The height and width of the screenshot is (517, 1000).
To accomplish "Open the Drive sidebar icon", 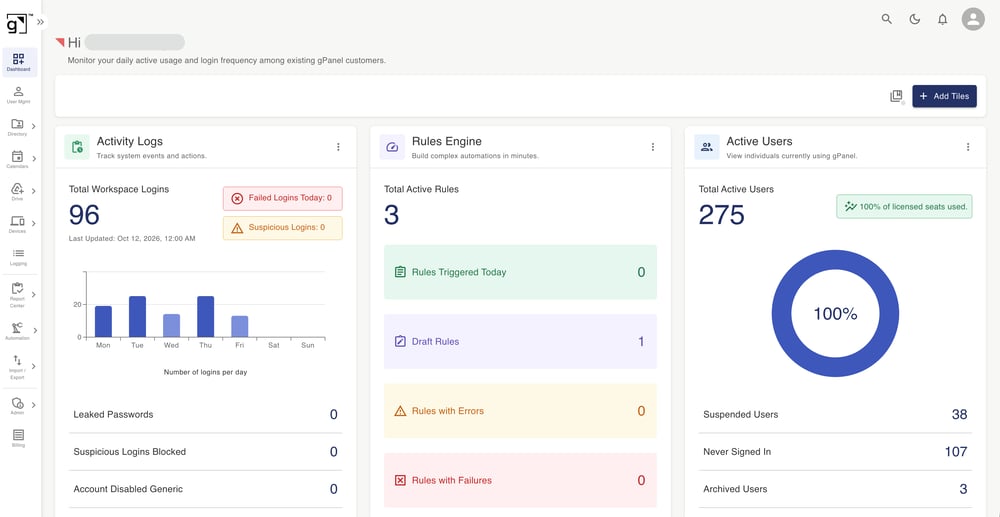I will (17, 189).
